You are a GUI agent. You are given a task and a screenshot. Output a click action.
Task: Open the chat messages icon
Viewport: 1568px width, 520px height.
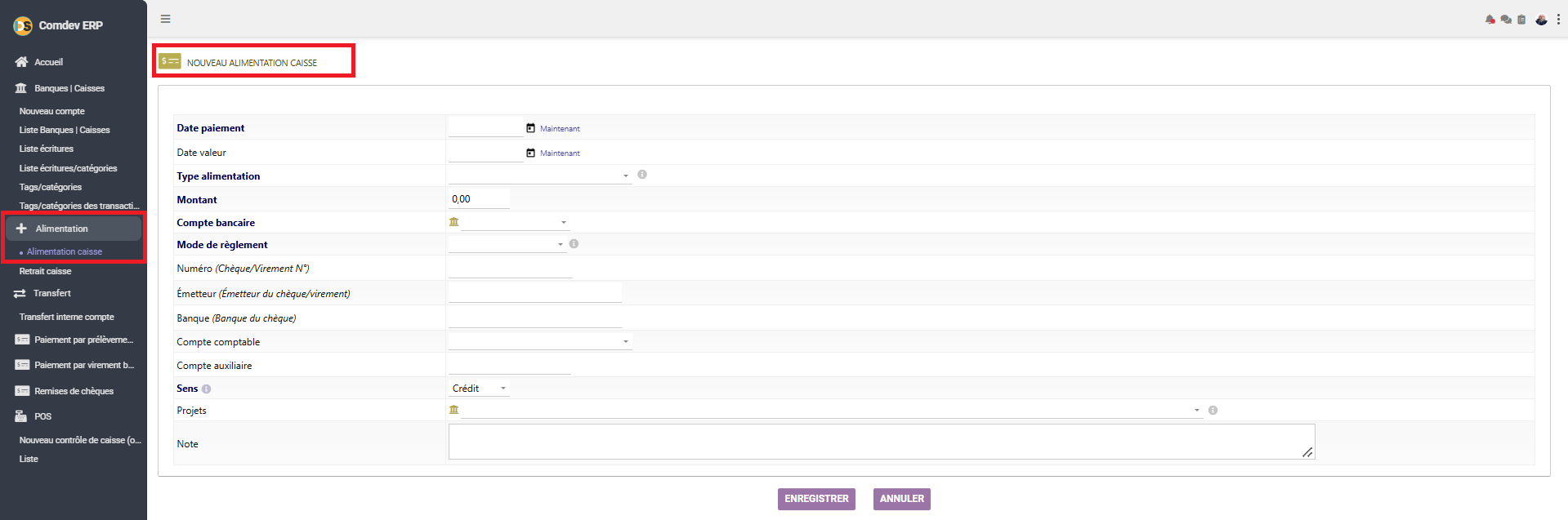(x=1506, y=20)
